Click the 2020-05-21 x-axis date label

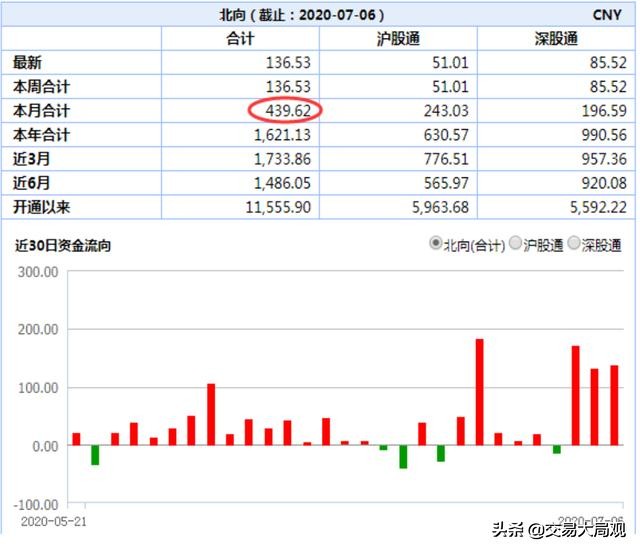pyautogui.click(x=53, y=521)
